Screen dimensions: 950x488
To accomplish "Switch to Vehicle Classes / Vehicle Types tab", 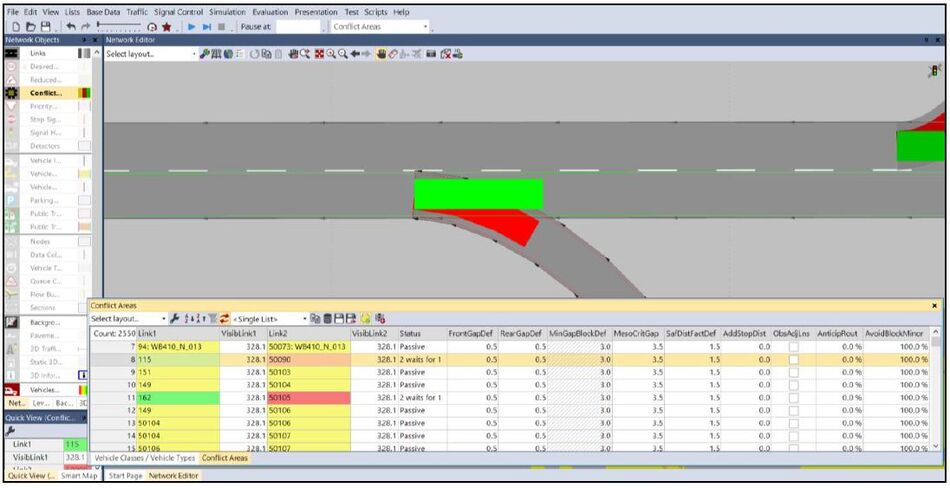I will coord(145,458).
